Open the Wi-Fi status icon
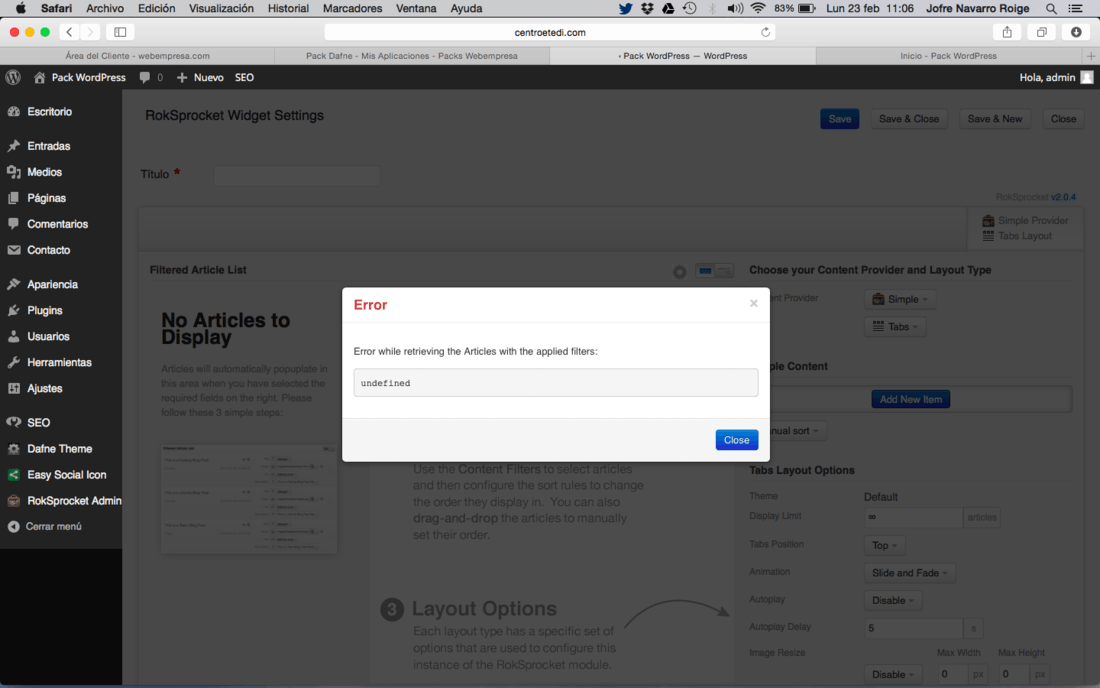 coord(758,8)
